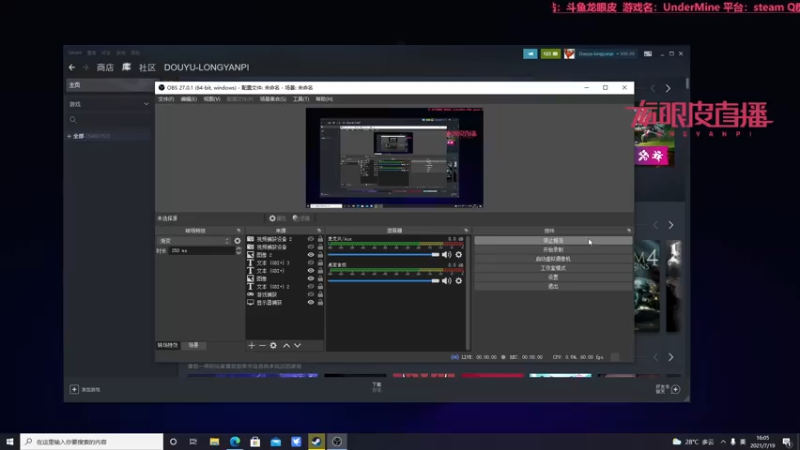Expand the 游戏 dropdown in Steam sidebar
The width and height of the screenshot is (800, 450).
click(146, 104)
